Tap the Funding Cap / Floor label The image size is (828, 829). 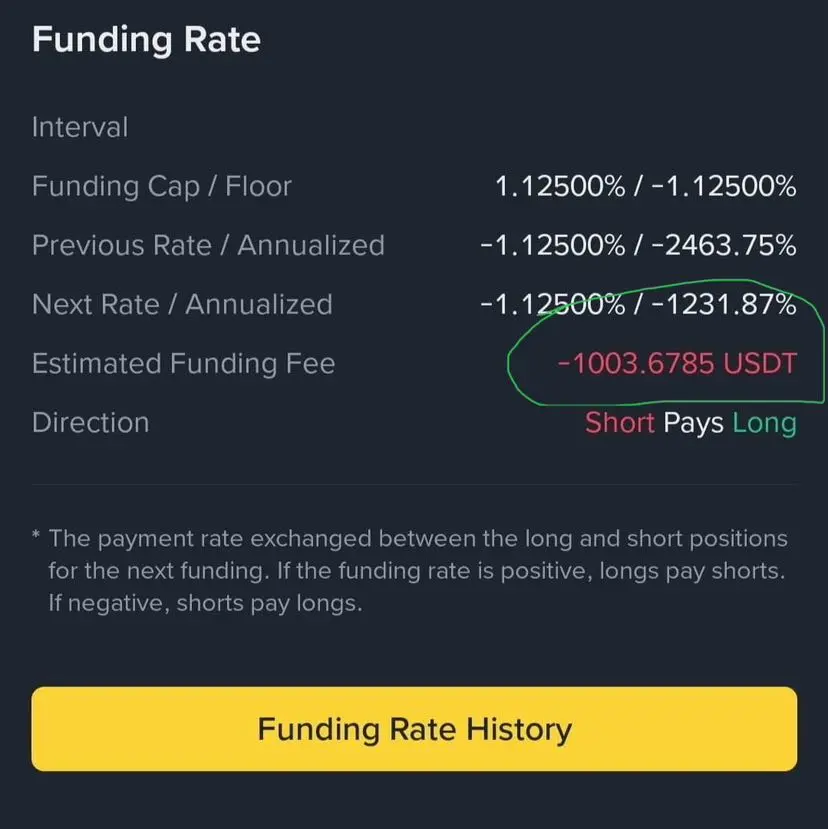click(162, 187)
